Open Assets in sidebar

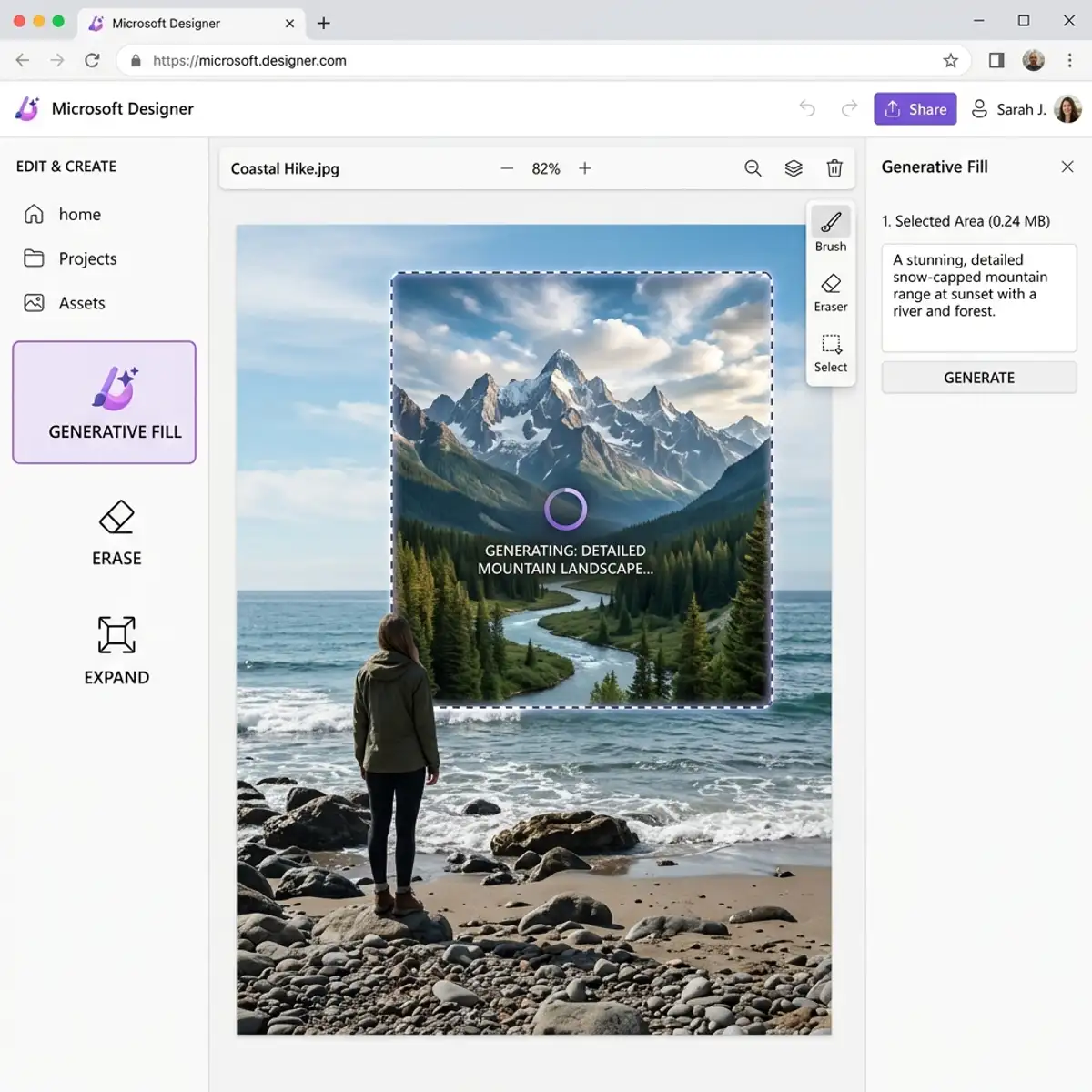(64, 303)
